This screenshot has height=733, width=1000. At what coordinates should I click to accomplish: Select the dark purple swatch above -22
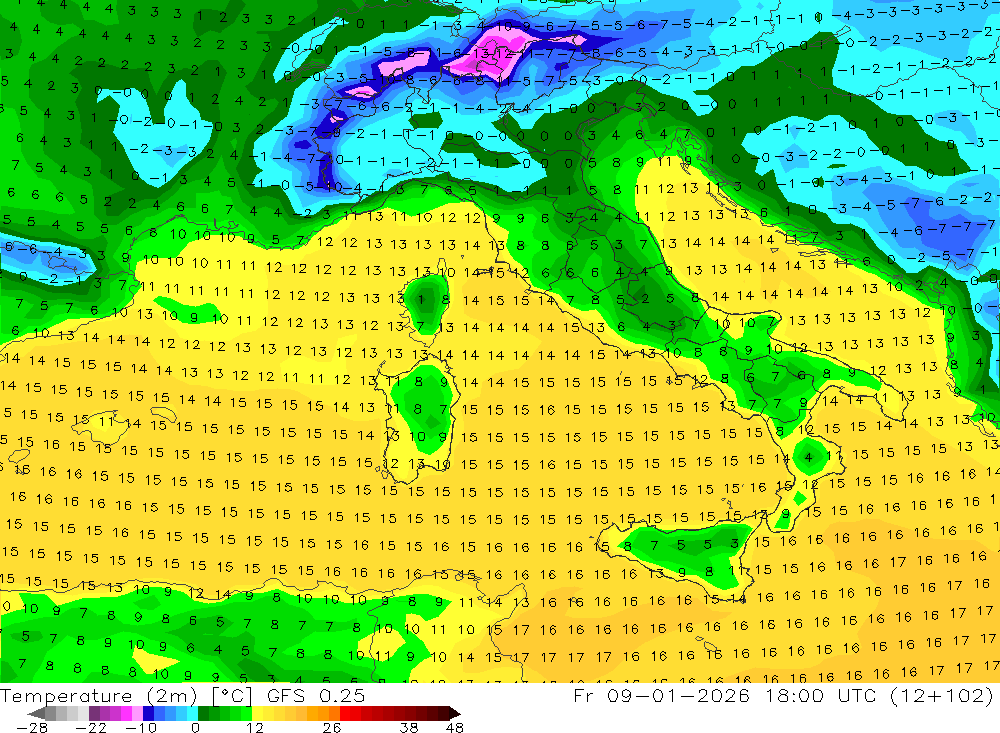tap(94, 713)
